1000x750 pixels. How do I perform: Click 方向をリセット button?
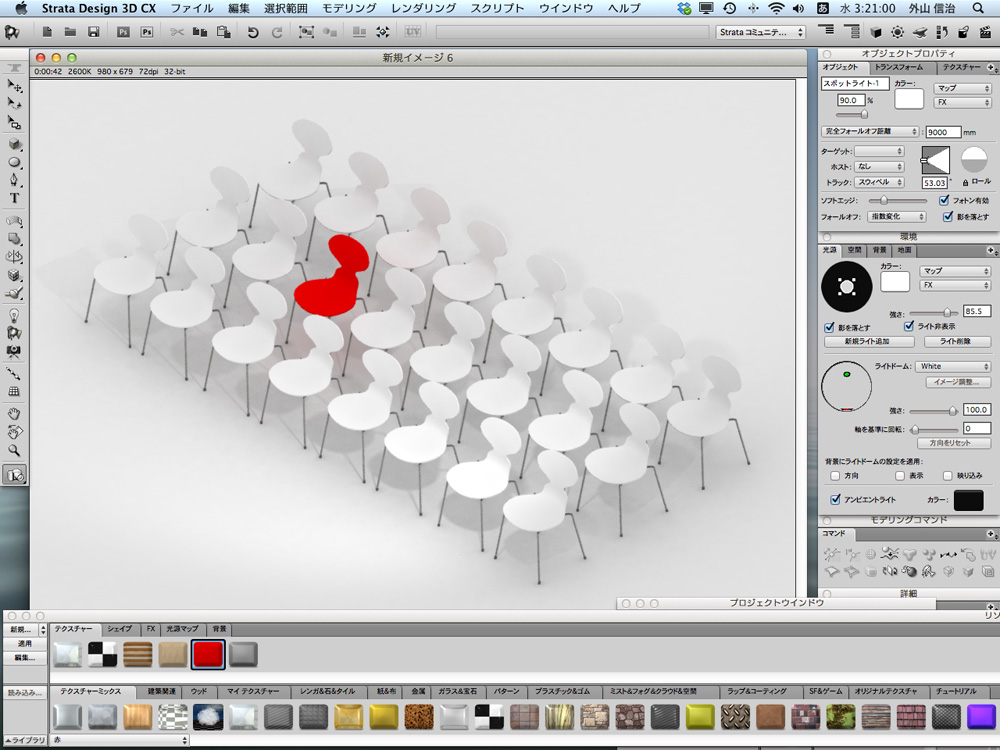[953, 443]
